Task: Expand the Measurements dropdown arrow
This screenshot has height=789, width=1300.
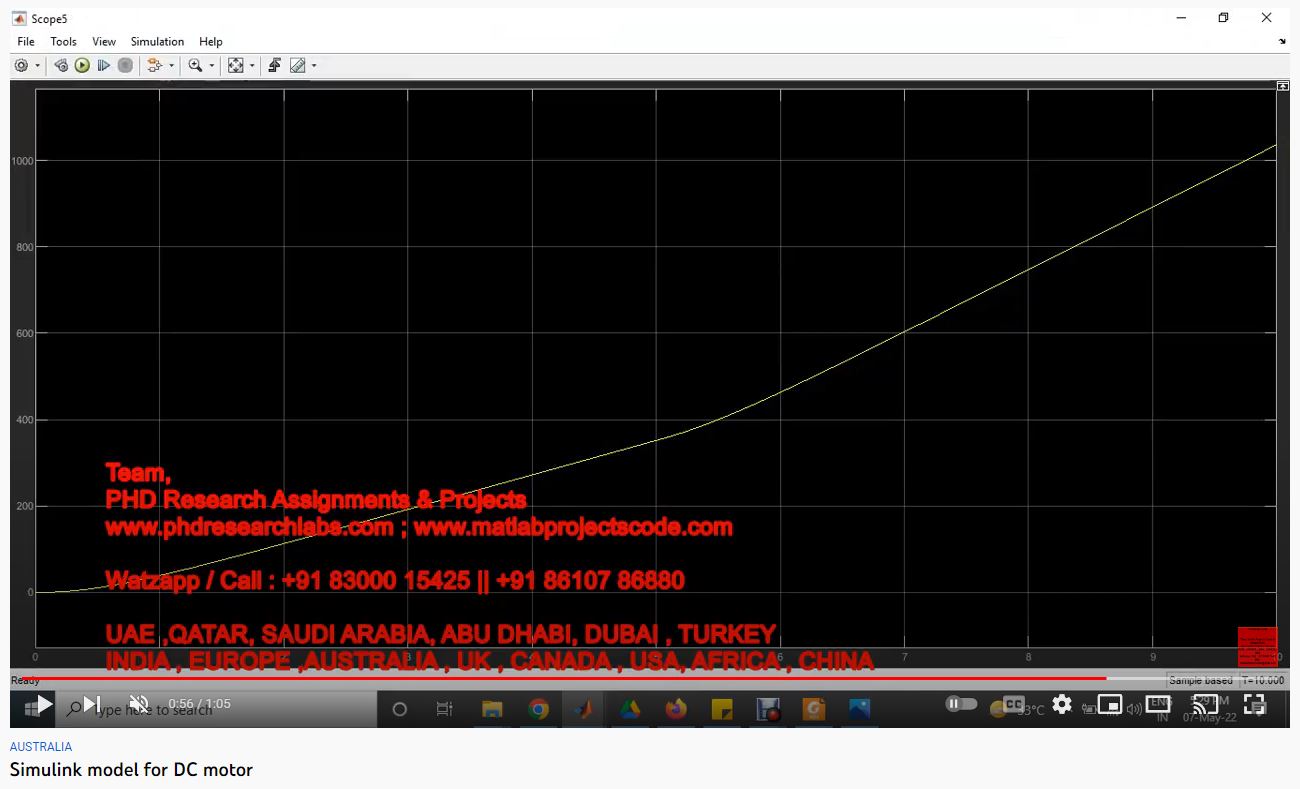Action: coord(314,66)
